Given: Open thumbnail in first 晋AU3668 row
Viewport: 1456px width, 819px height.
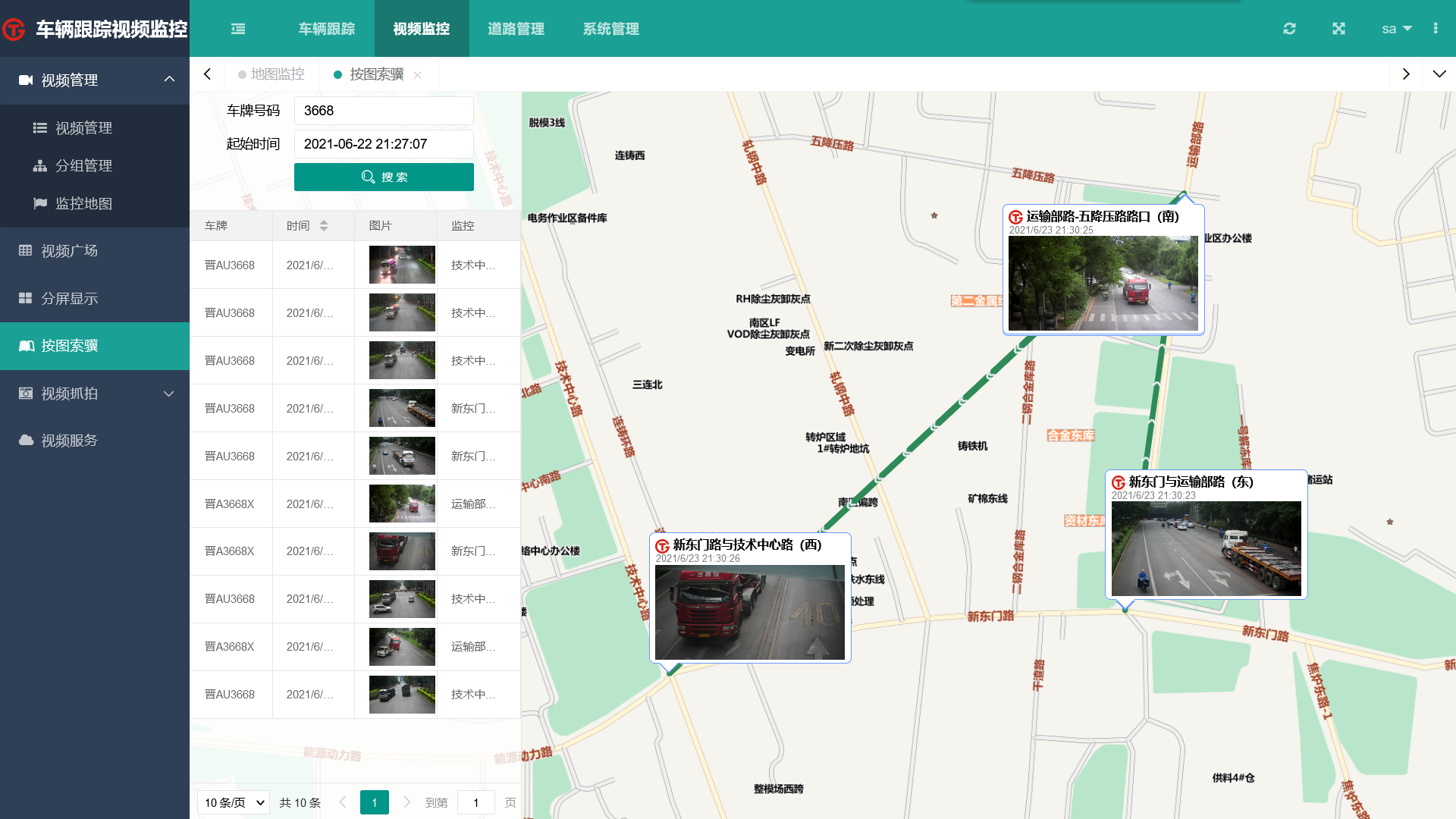Looking at the screenshot, I should click(x=402, y=265).
